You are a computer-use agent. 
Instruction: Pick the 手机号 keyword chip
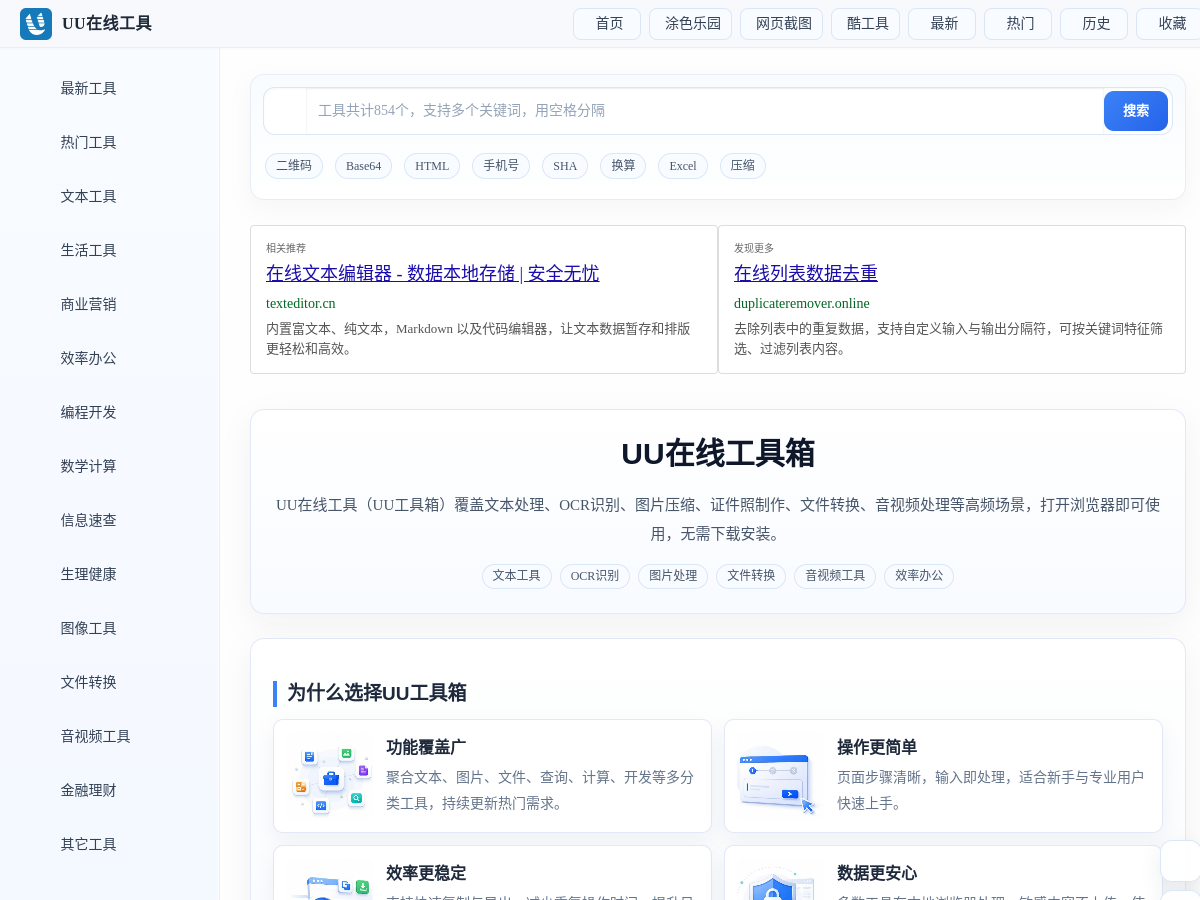click(x=501, y=166)
